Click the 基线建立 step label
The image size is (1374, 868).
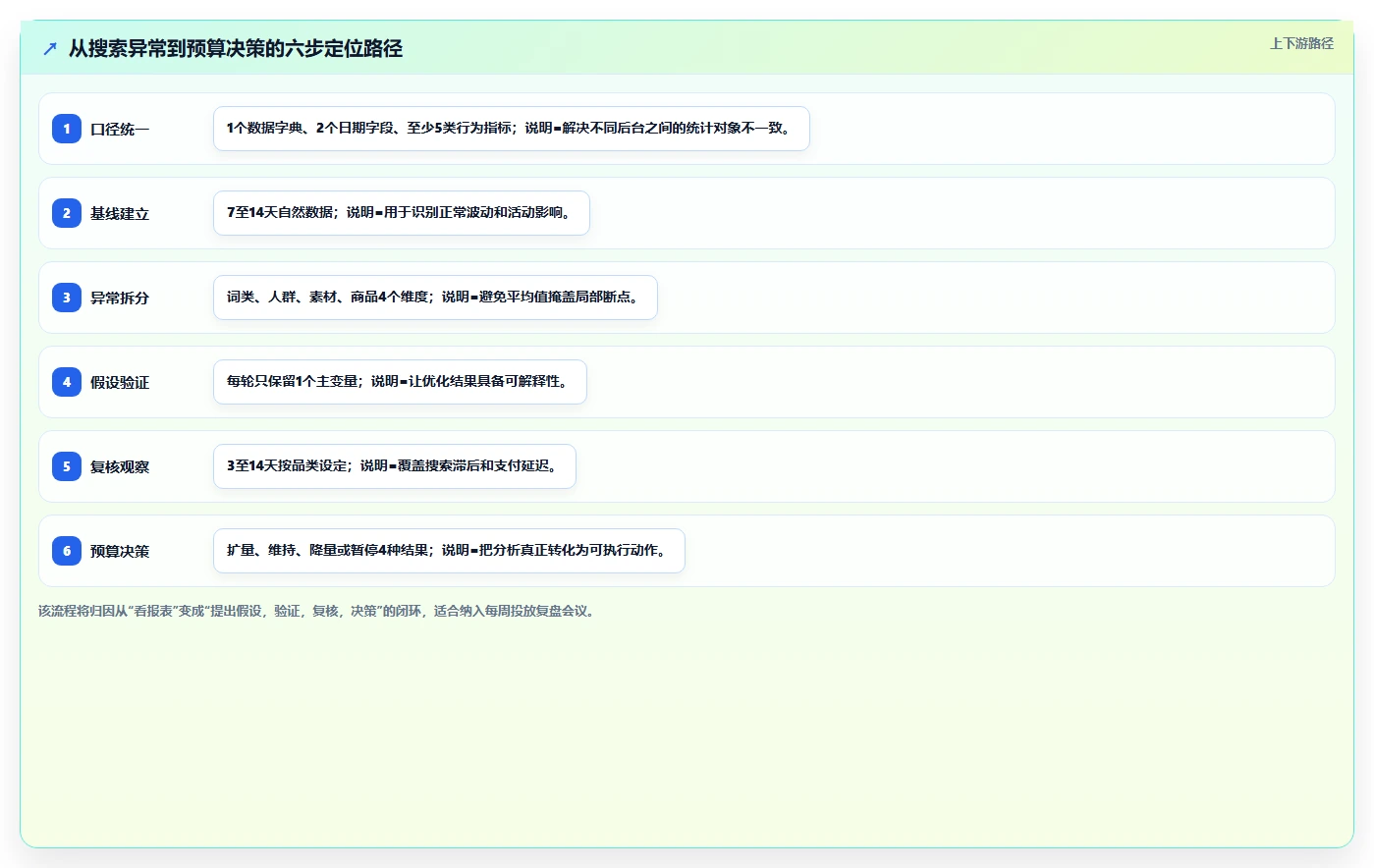(x=120, y=213)
